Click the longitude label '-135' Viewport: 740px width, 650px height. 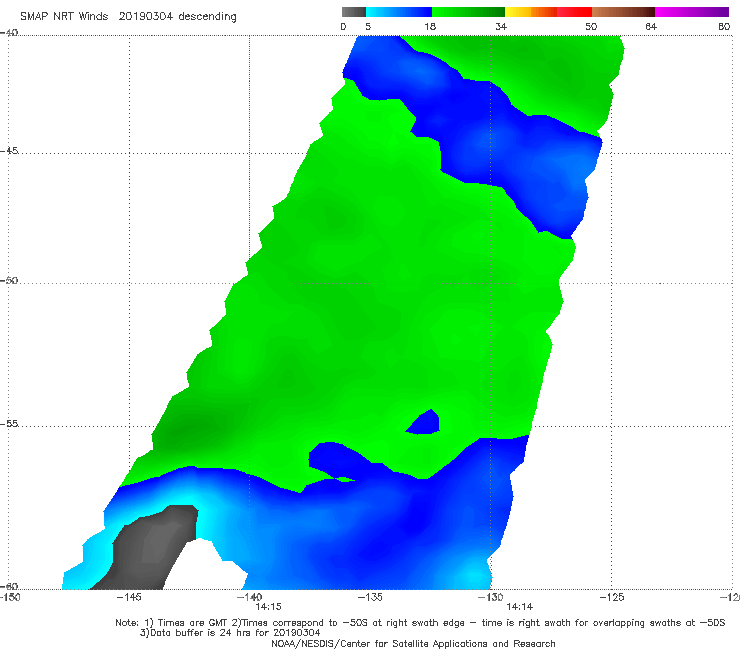click(370, 597)
